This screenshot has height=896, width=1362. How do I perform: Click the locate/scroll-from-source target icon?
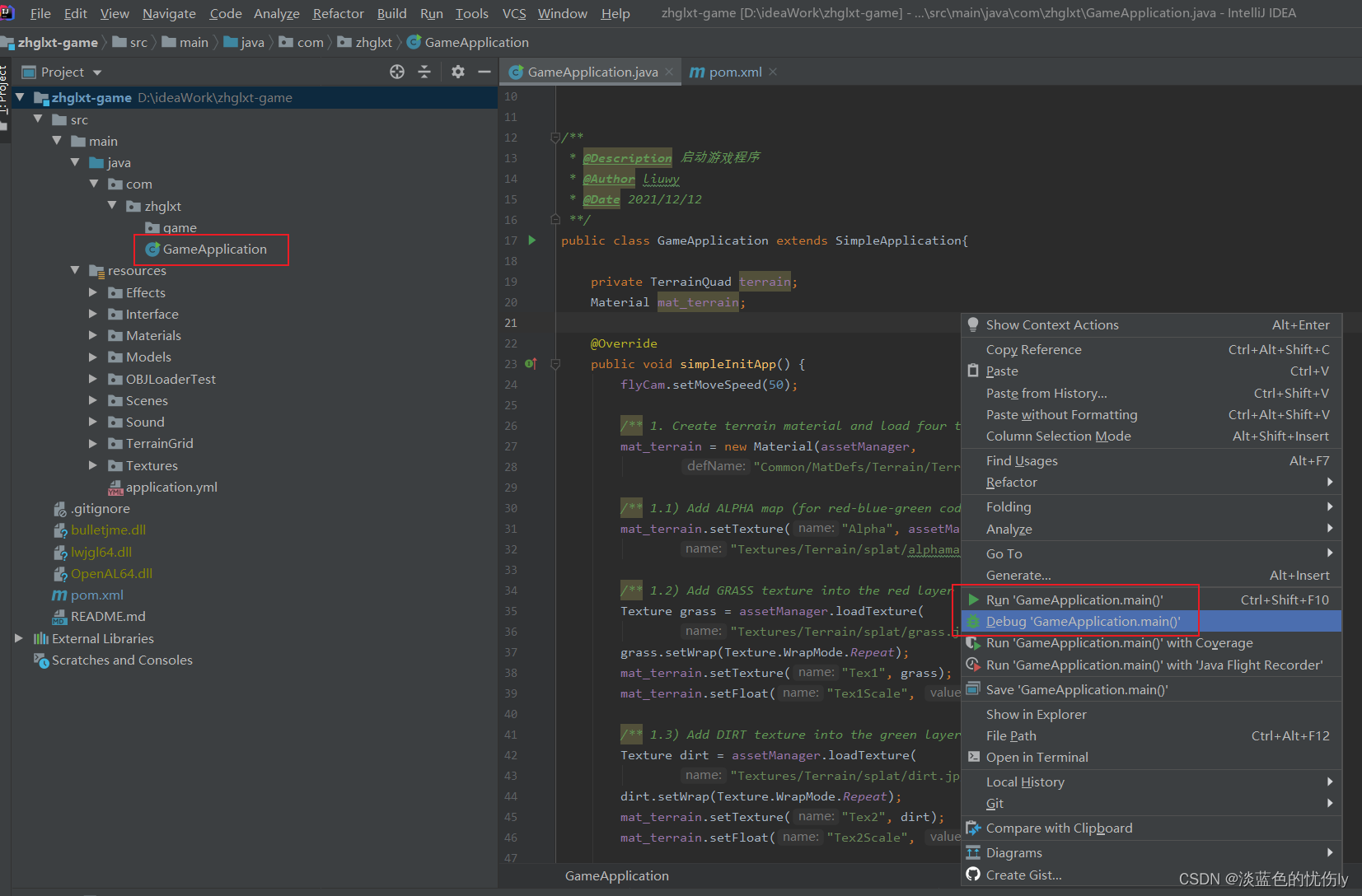point(397,72)
